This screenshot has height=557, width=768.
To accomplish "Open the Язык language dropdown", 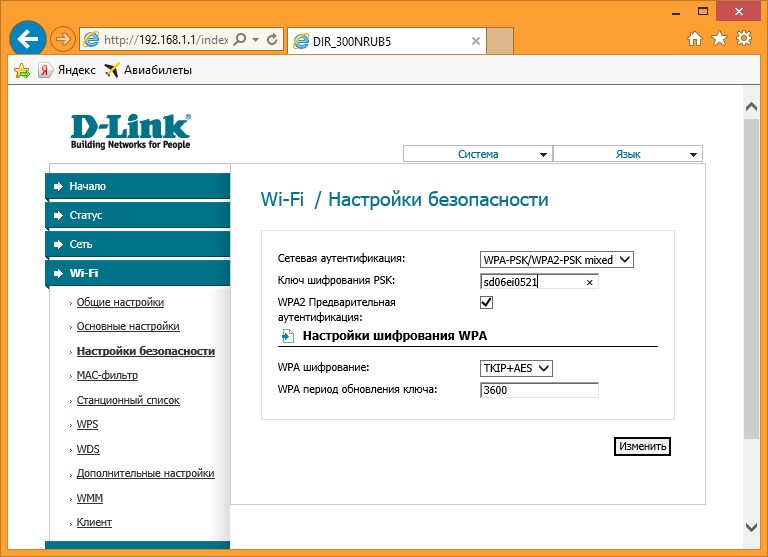I will pos(627,154).
